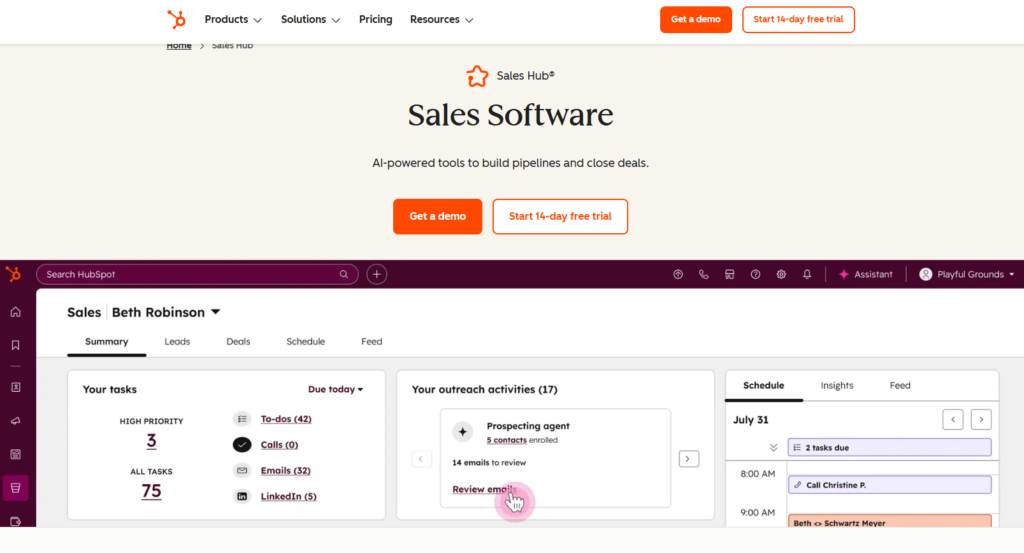Click the content icon below the megaphone in sidebar
The width and height of the screenshot is (1024, 553).
16,454
